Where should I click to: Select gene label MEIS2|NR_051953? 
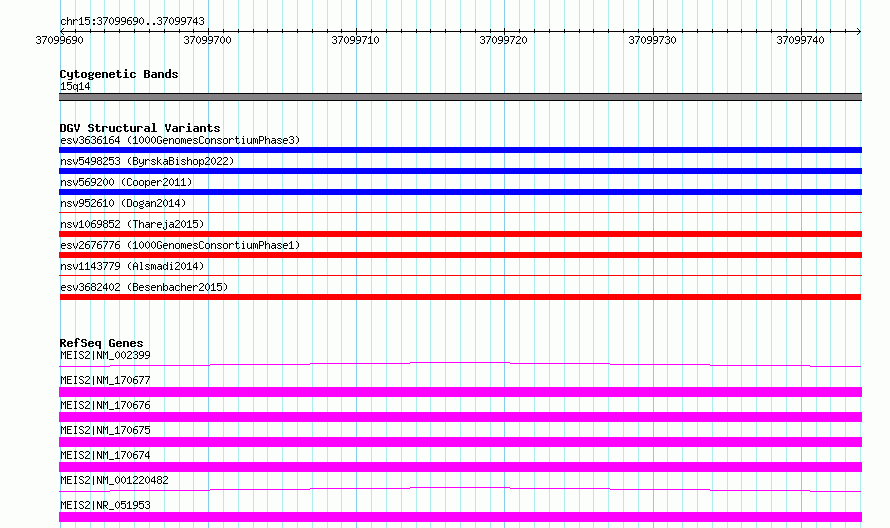105,505
